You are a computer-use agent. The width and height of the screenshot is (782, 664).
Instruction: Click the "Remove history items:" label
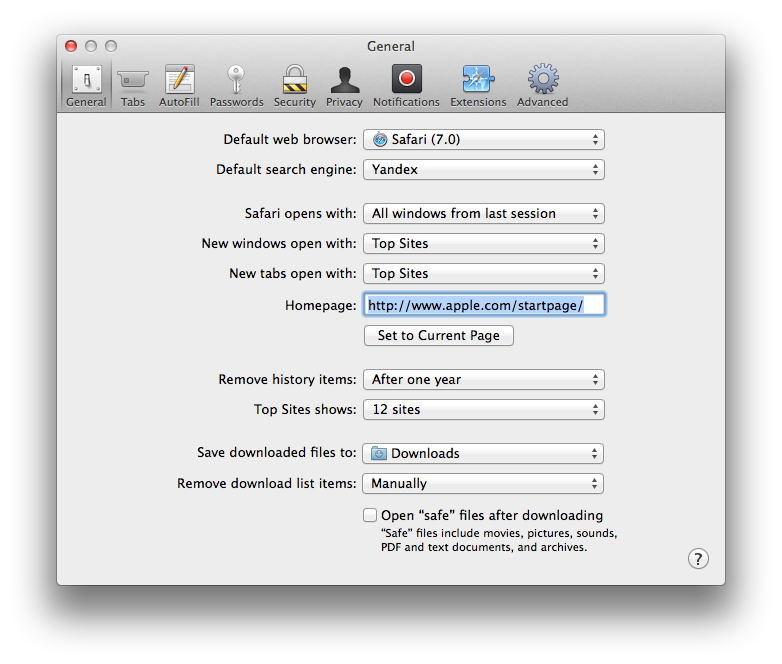[287, 380]
